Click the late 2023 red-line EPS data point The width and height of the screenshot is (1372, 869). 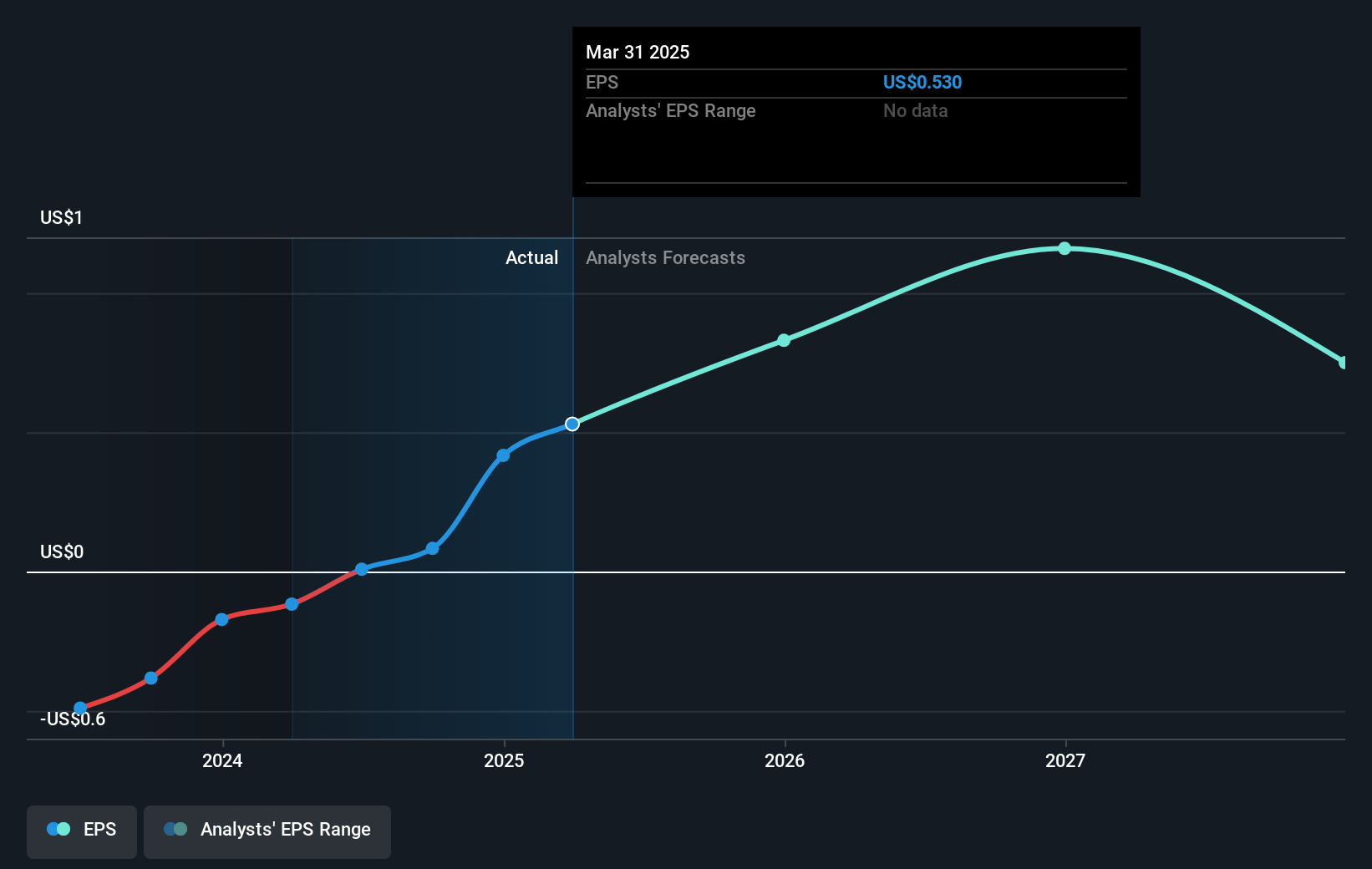point(151,678)
